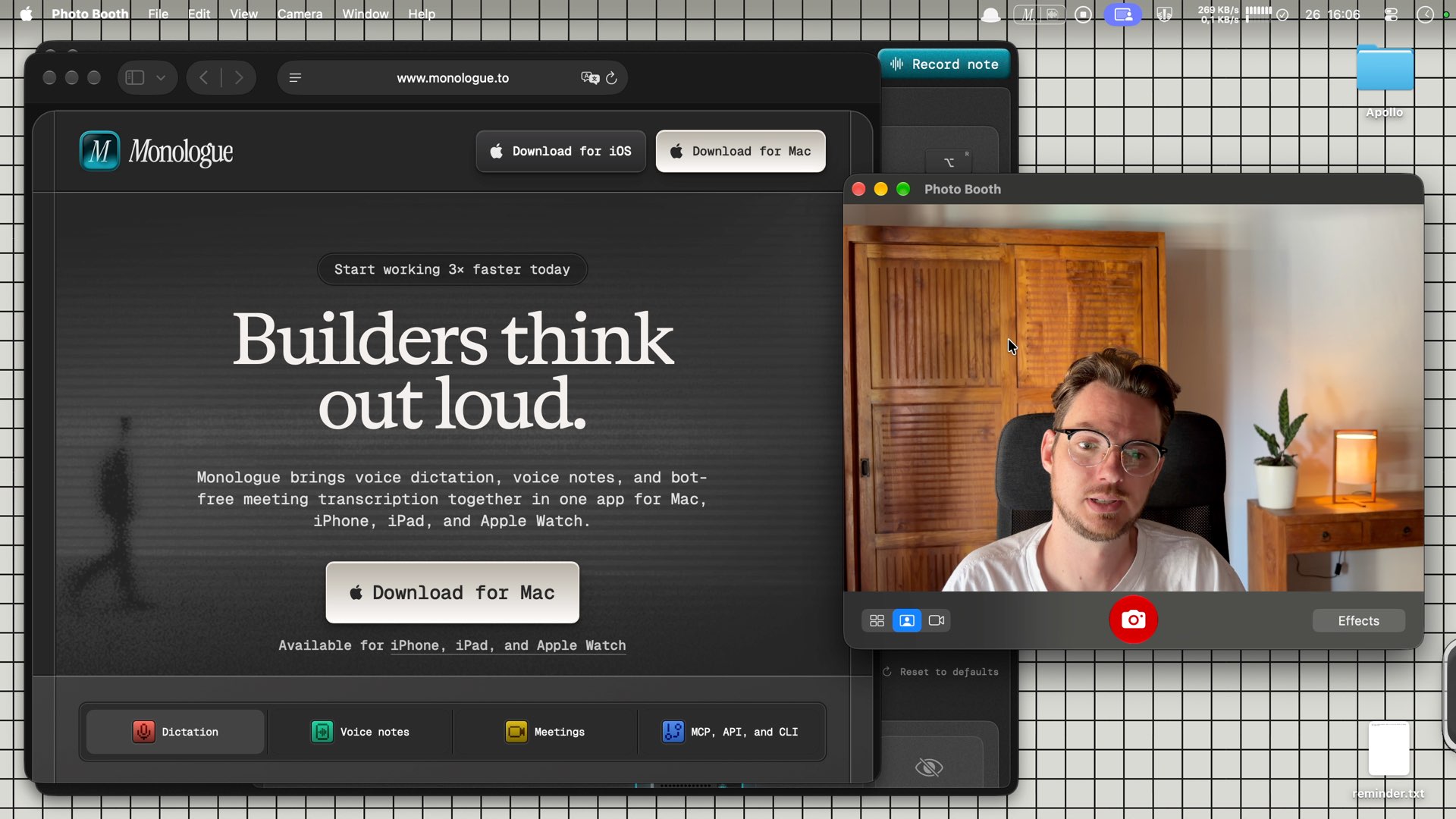Take a photo with the red camera button
1456x819 pixels.
(x=1133, y=620)
